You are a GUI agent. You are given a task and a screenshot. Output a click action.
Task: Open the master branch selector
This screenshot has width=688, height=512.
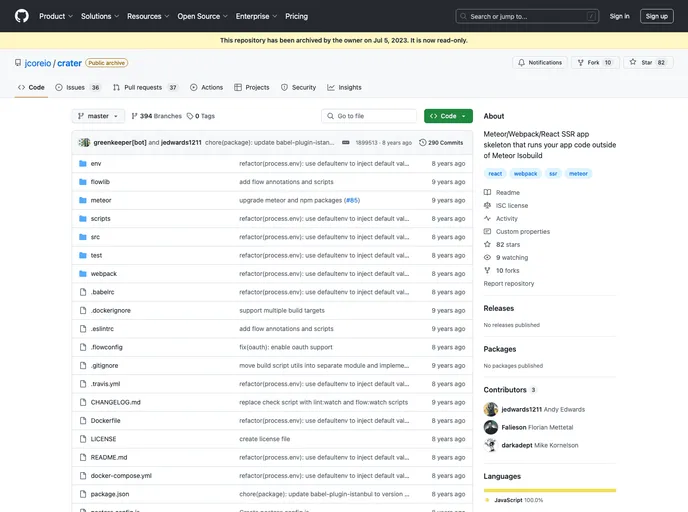98,116
